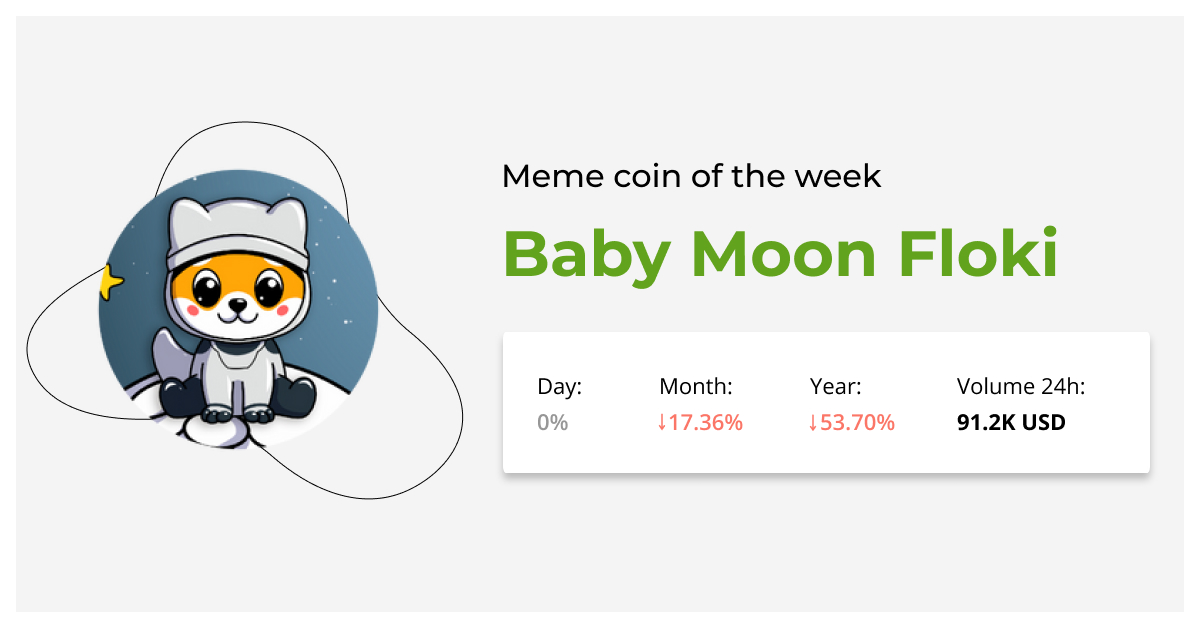
Task: Click the "Meme coin of the week" heading
Action: [691, 177]
